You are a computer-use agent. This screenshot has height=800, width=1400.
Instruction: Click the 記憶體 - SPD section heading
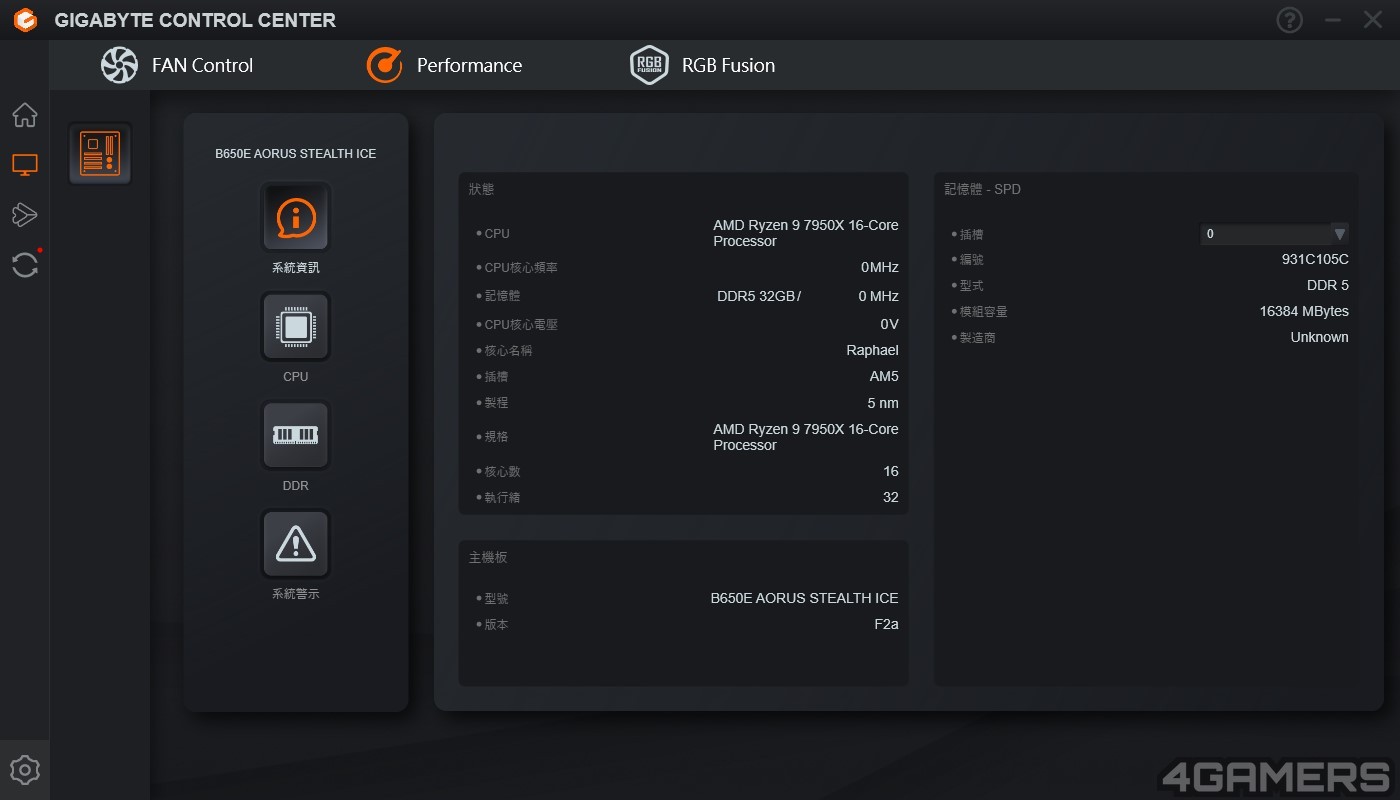pos(982,189)
